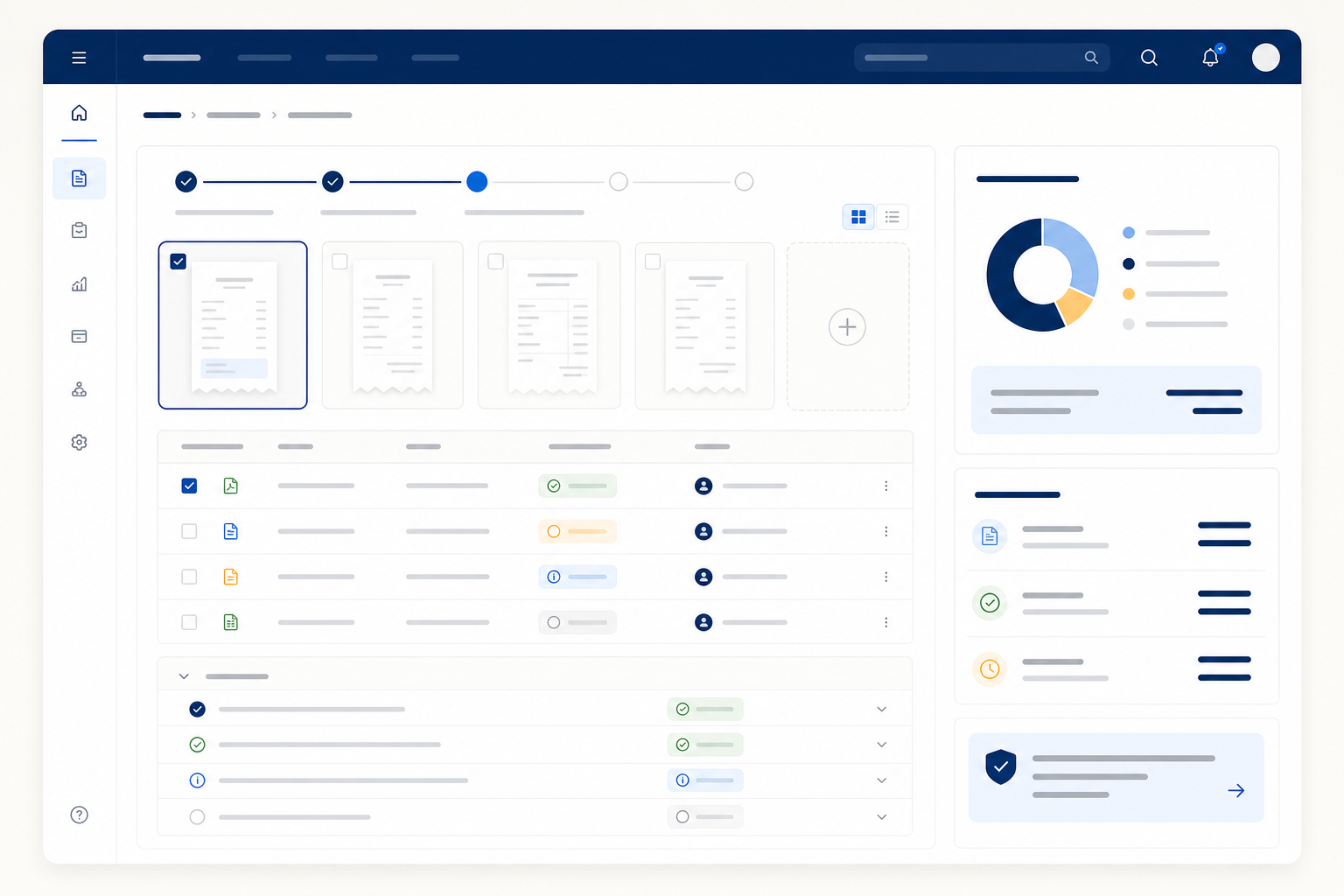Switch to grid view
Image resolution: width=1344 pixels, height=896 pixels.
858,217
